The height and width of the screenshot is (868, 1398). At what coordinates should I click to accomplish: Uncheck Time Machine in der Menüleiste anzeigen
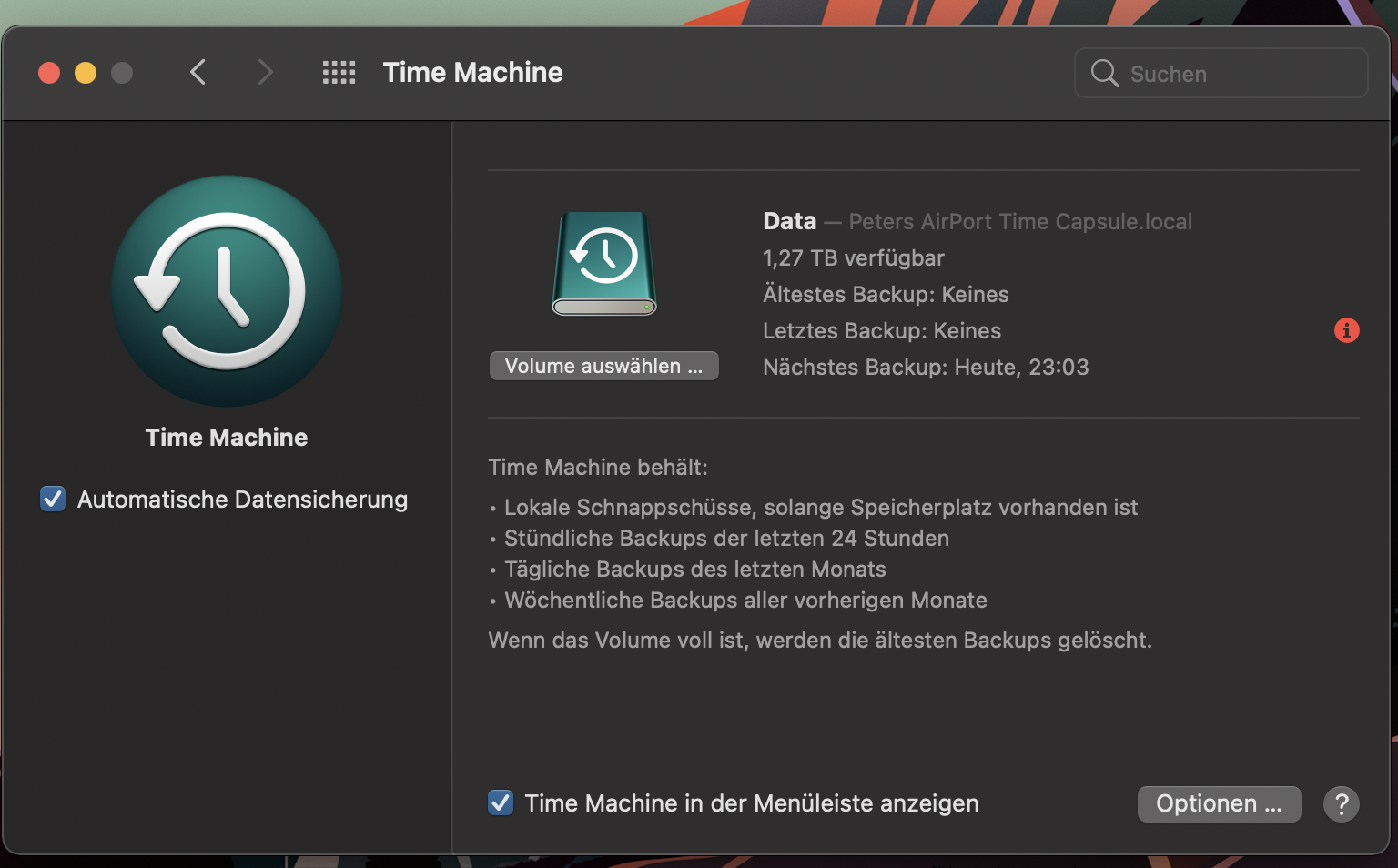[501, 803]
